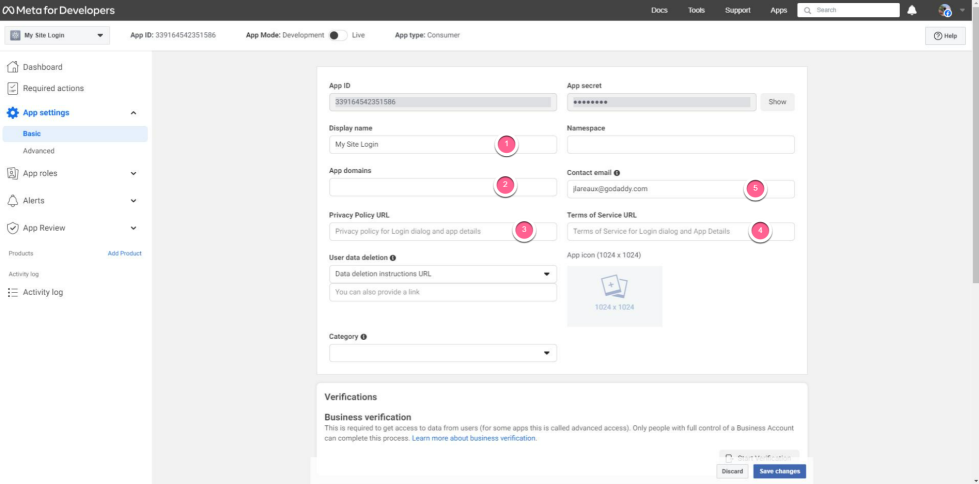Click the Start Verification button
The width and height of the screenshot is (979, 484).
759,457
